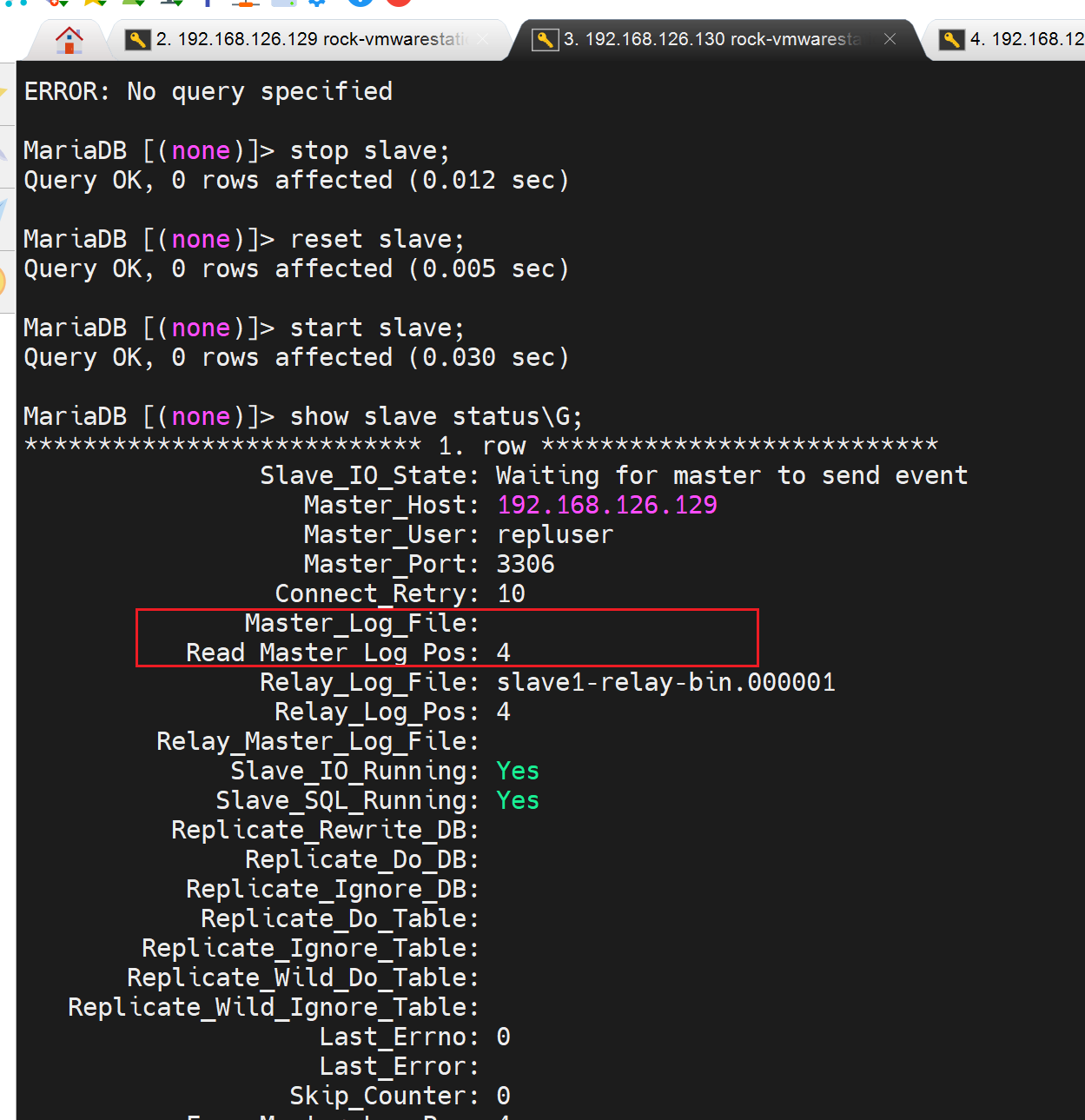Select tab 3. 192.168.126.130 rock-vmwarestation

click(712, 39)
